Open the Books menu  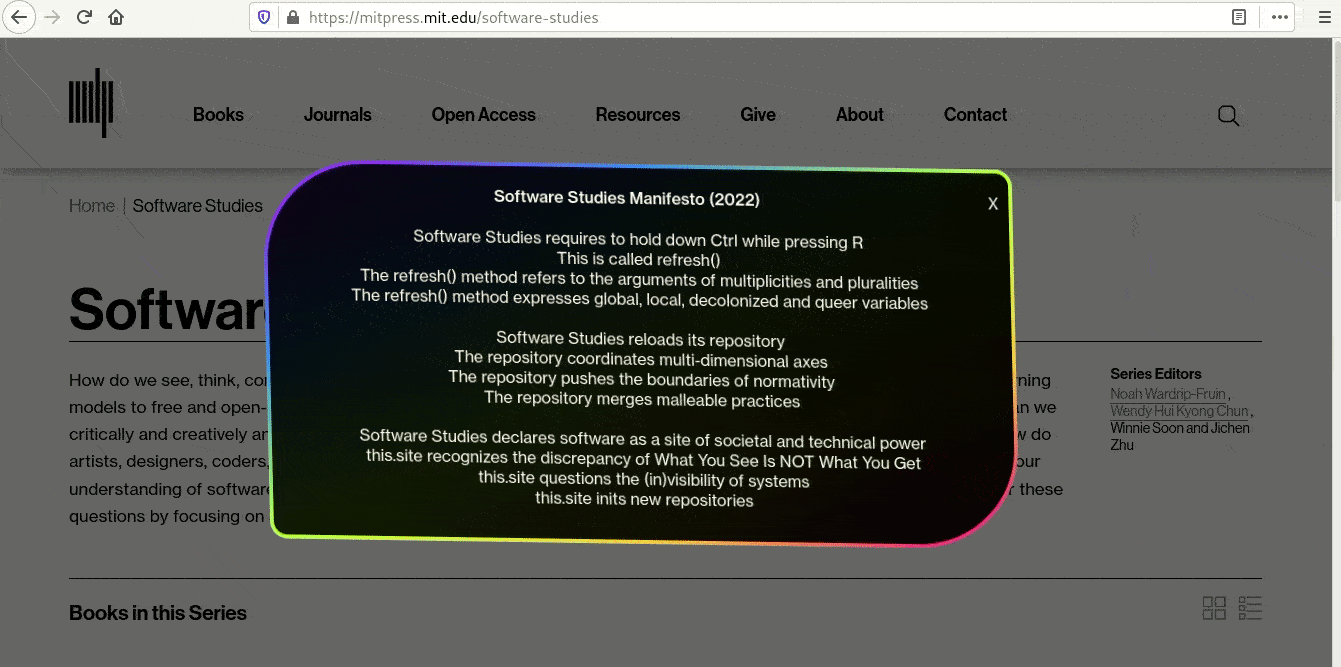click(x=218, y=115)
